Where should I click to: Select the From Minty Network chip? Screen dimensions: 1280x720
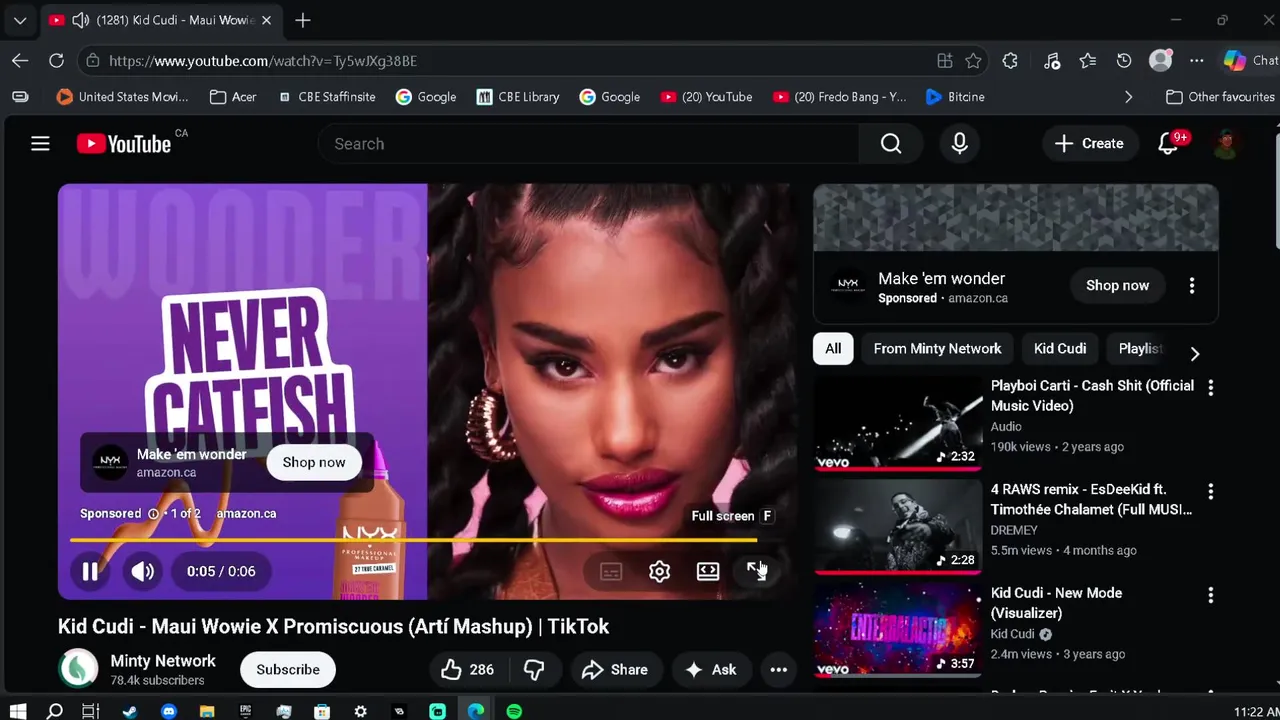coord(937,349)
